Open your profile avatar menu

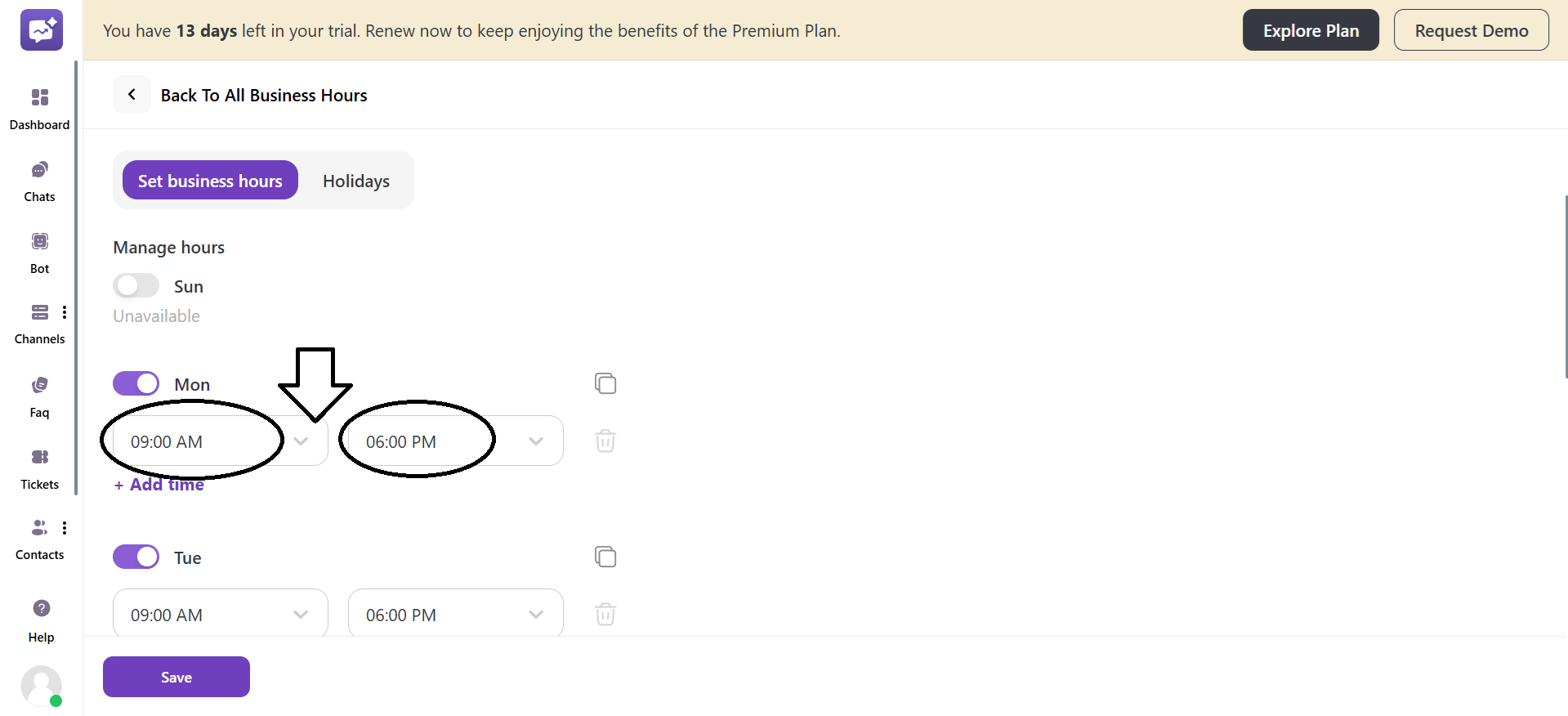(41, 687)
